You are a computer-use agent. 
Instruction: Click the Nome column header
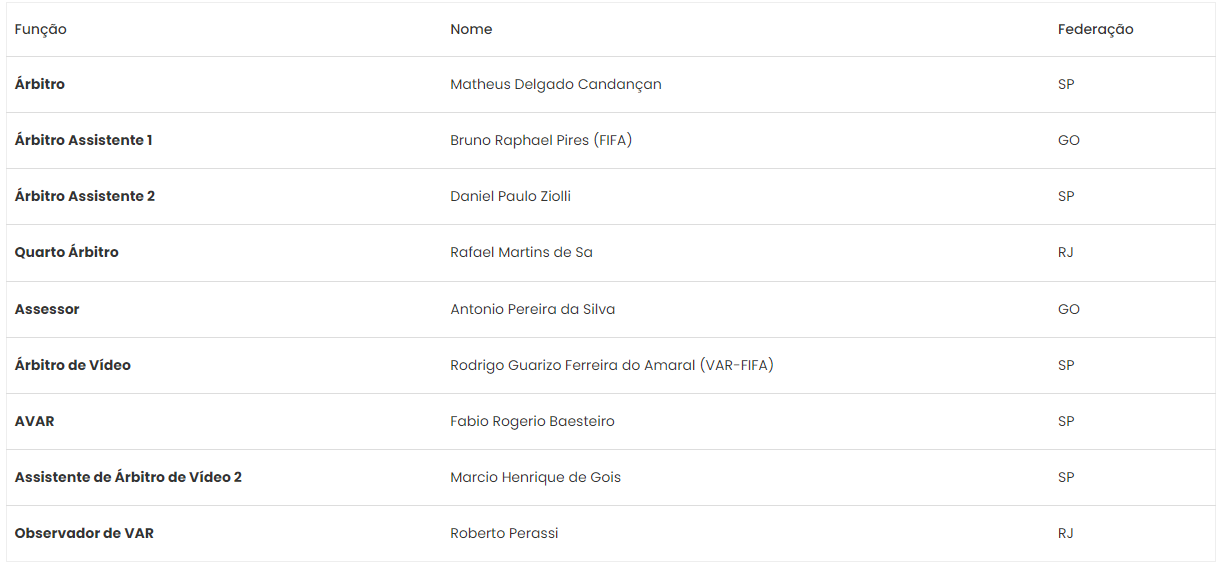[x=471, y=29]
